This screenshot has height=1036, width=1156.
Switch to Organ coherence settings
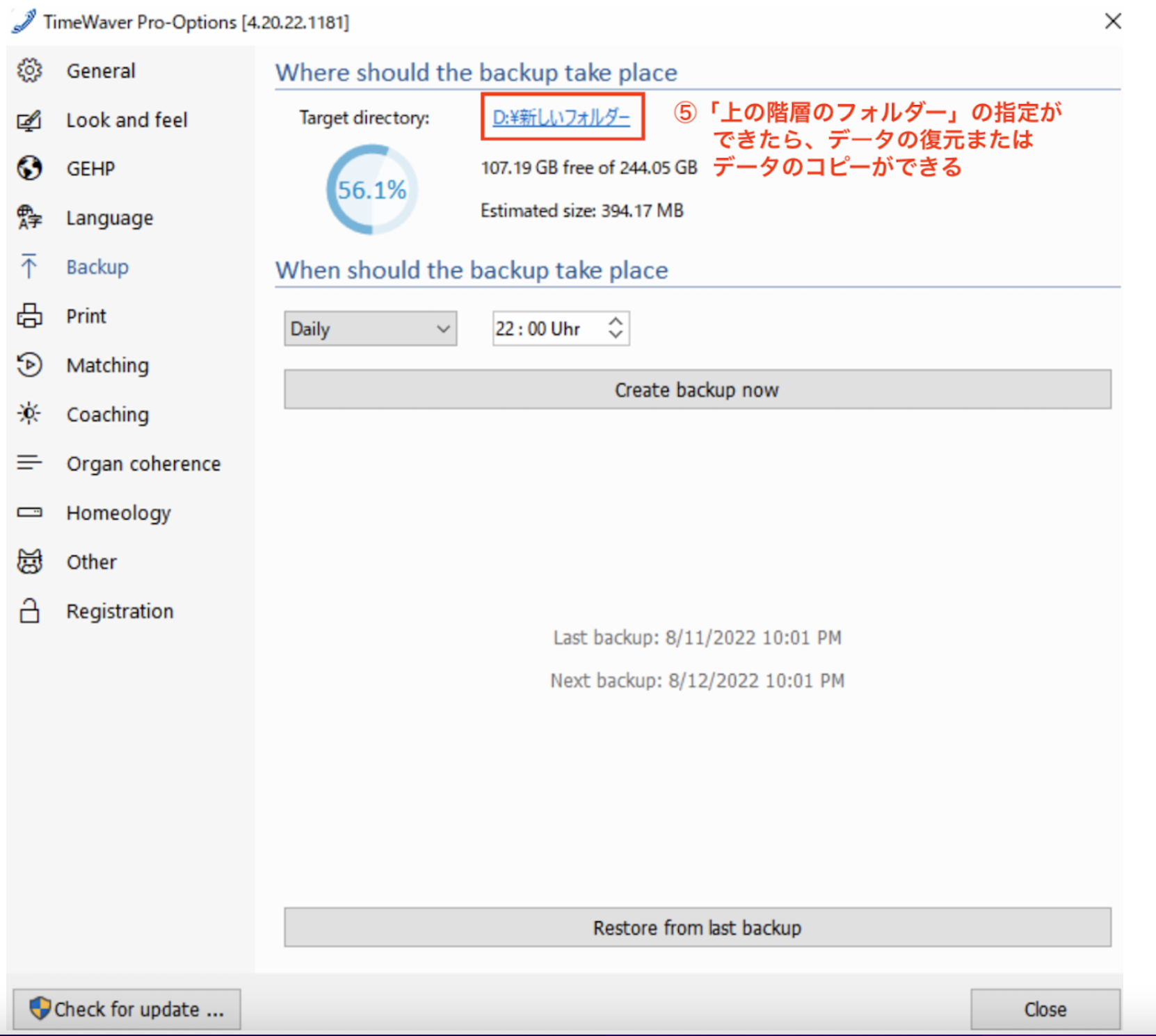143,464
